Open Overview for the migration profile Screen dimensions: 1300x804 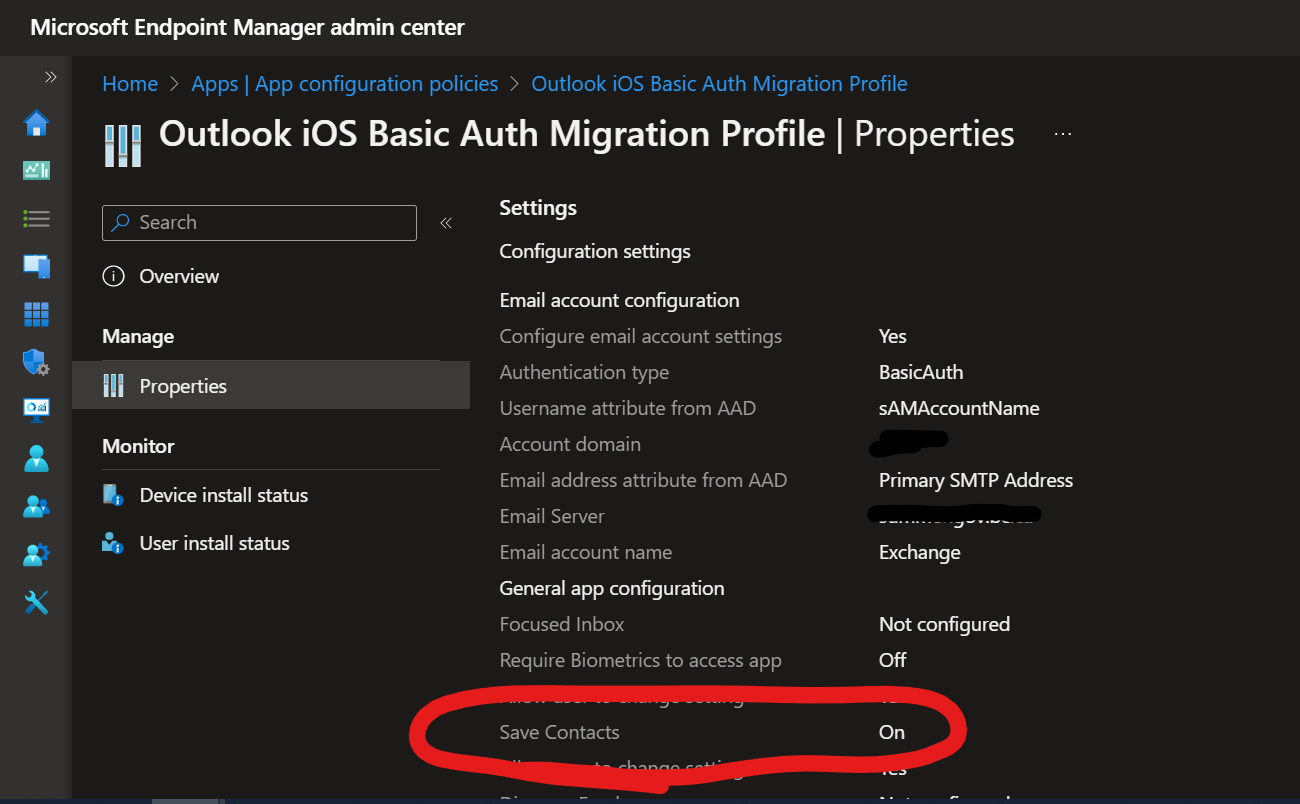point(179,276)
